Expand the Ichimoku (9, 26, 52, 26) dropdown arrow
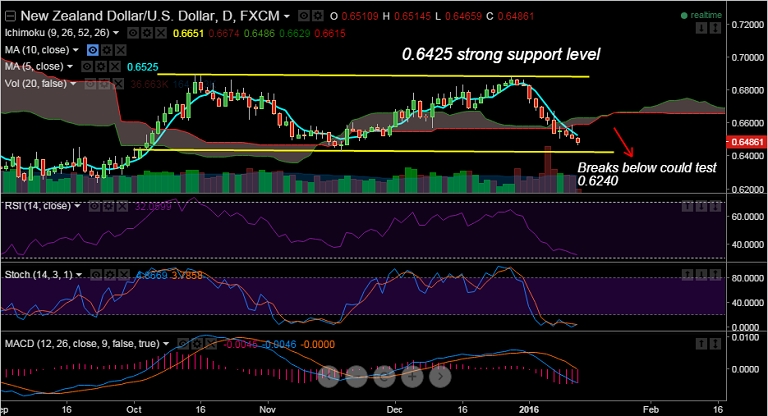The height and width of the screenshot is (416, 768). click(x=116, y=33)
